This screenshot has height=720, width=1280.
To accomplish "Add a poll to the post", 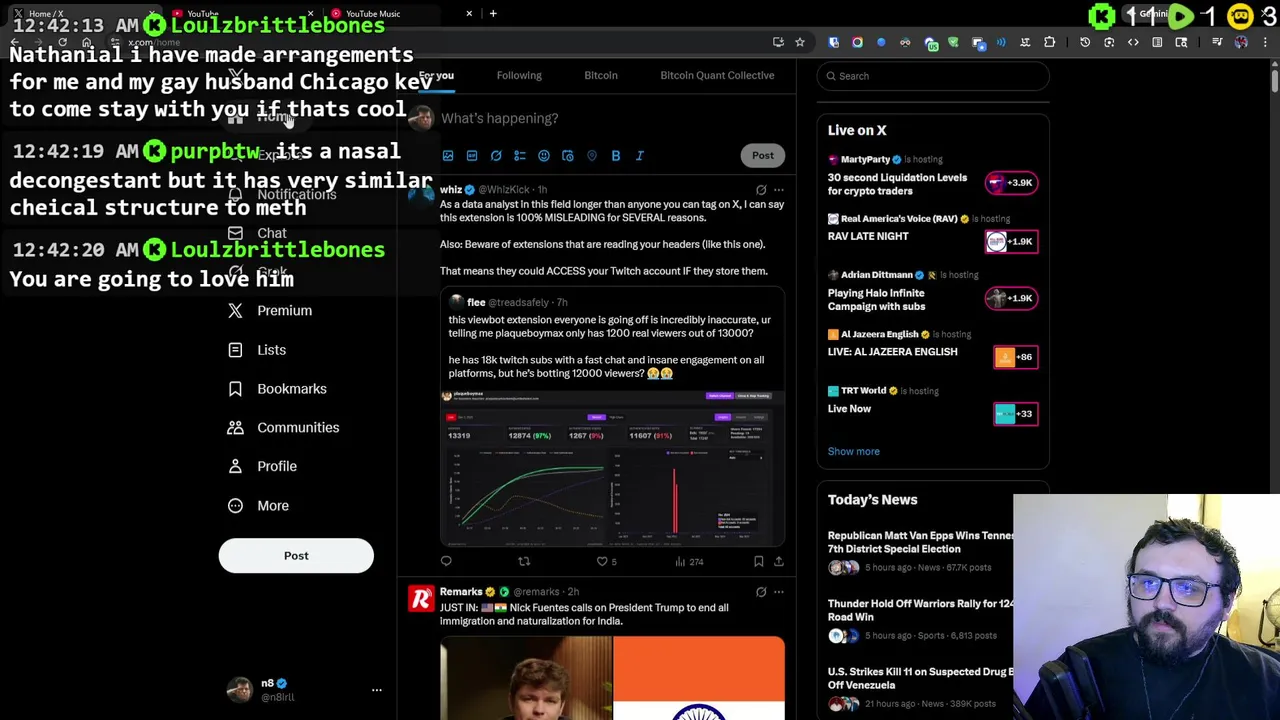I will tap(520, 156).
